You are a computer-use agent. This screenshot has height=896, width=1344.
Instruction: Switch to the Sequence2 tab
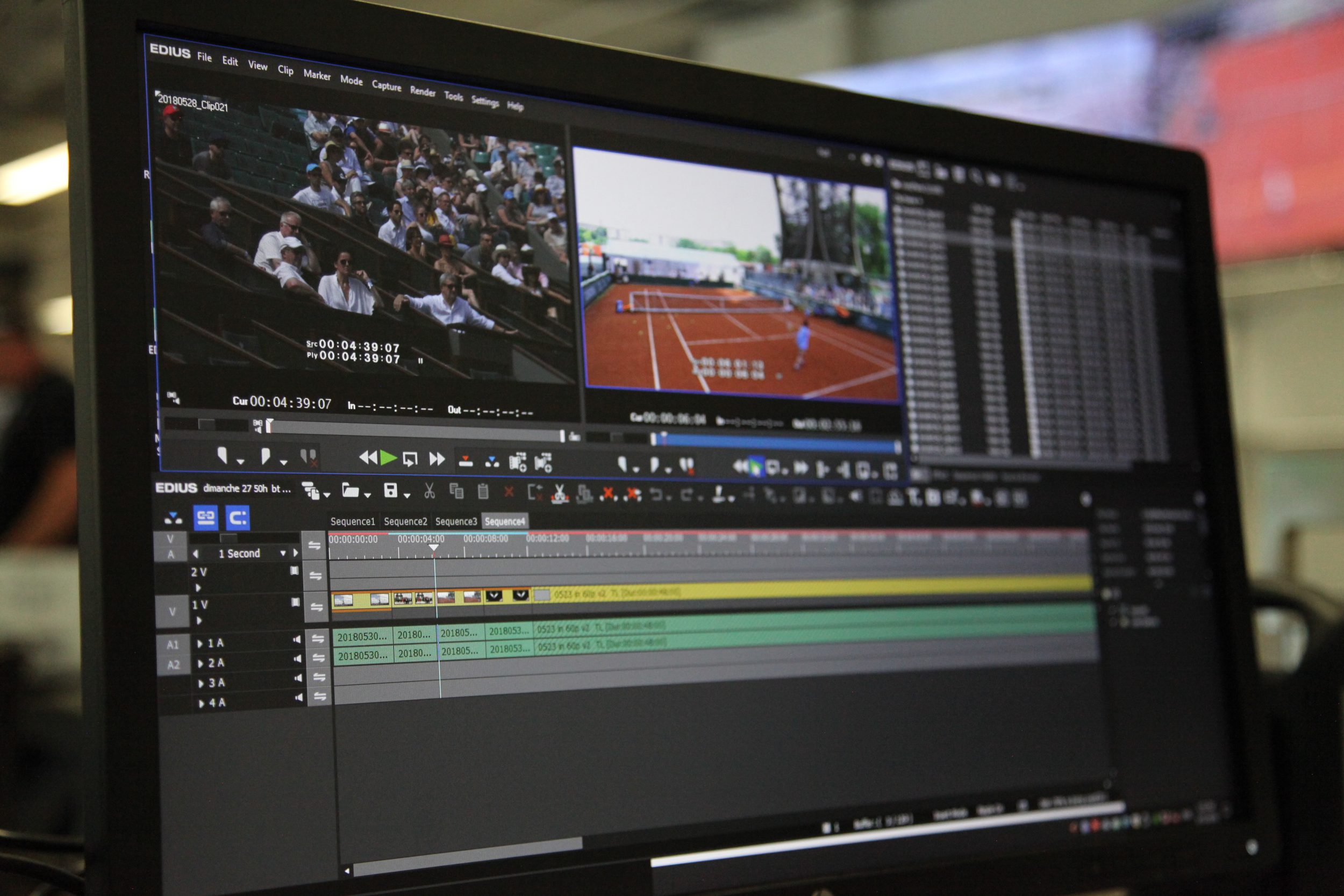(x=405, y=521)
